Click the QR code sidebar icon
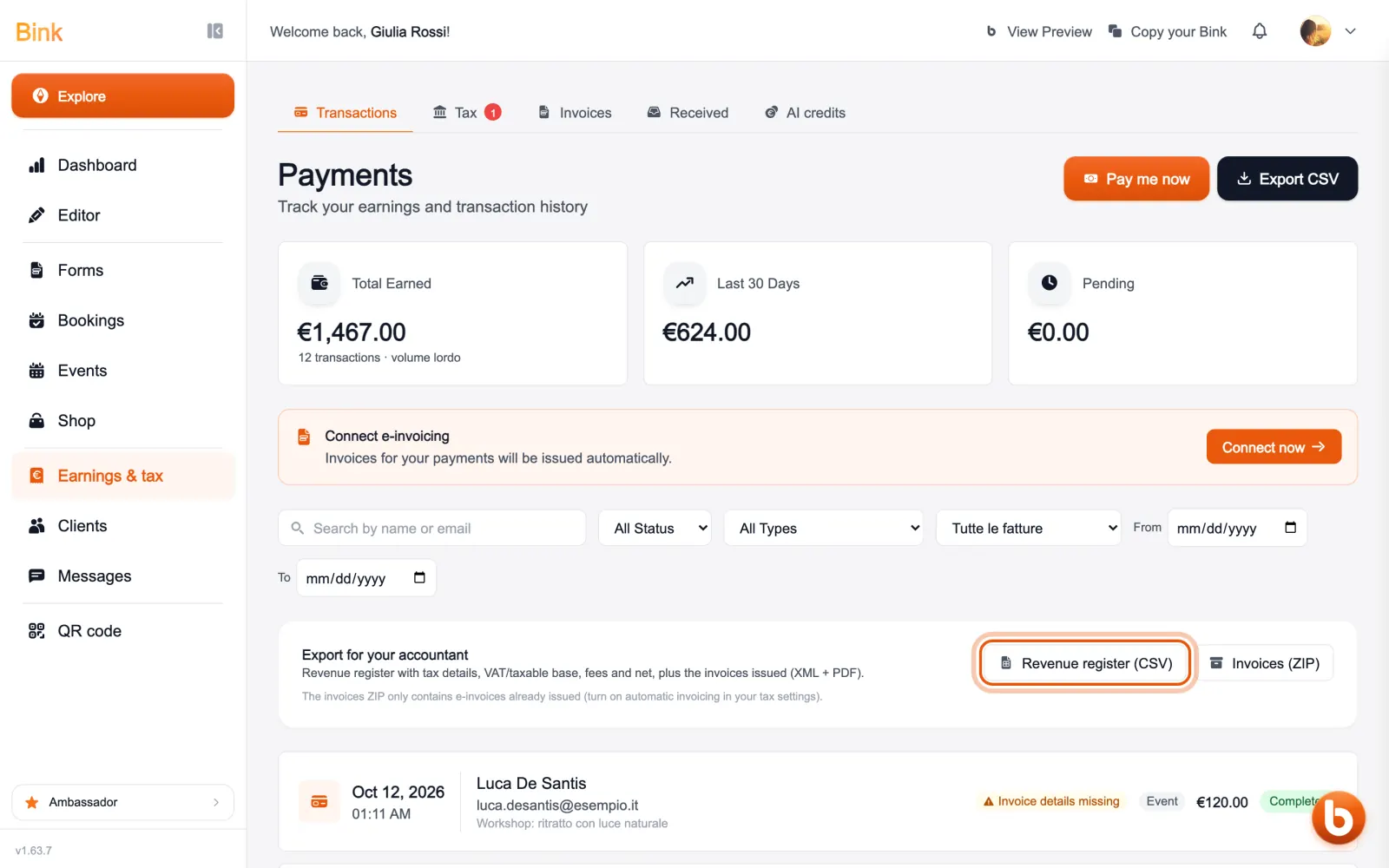This screenshot has width=1389, height=868. pos(36,631)
